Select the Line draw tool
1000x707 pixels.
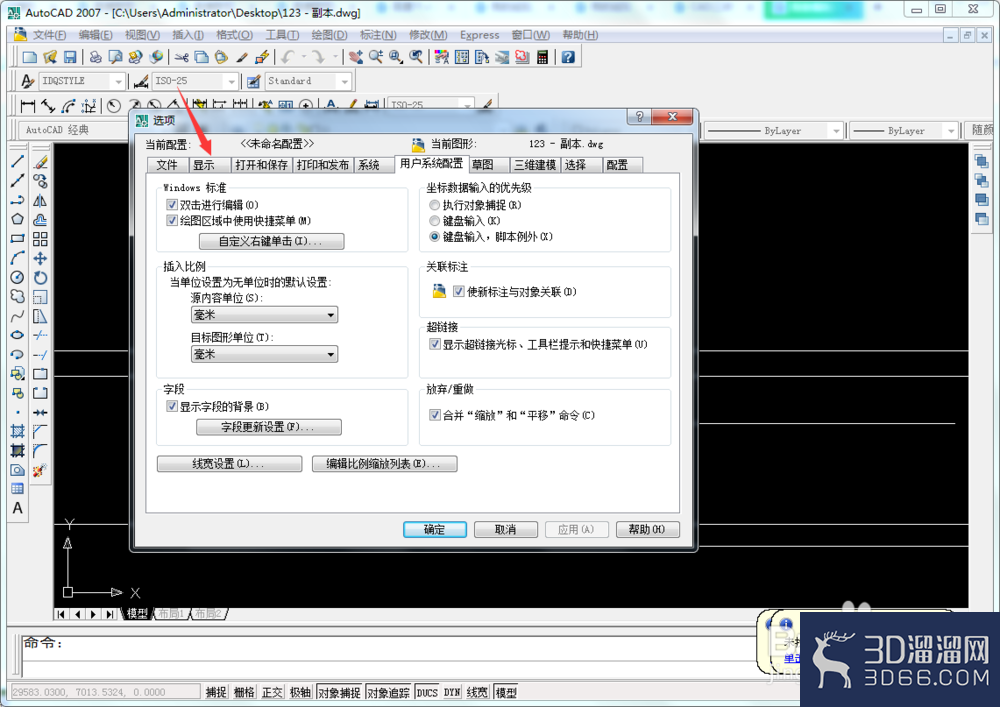[18, 162]
